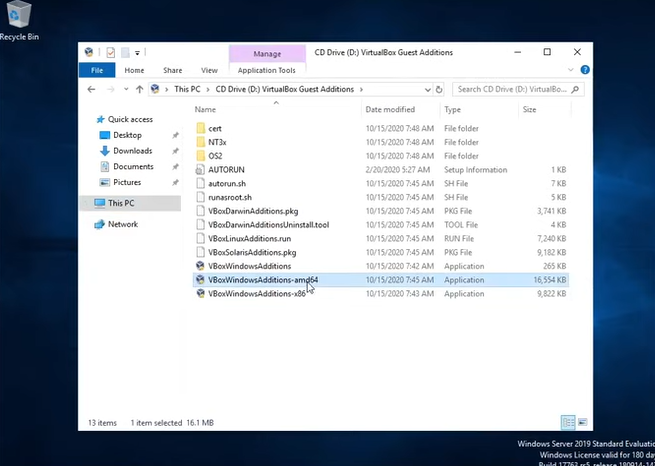
Task: Click the VirtualBox window icon in title bar
Action: coord(89,52)
